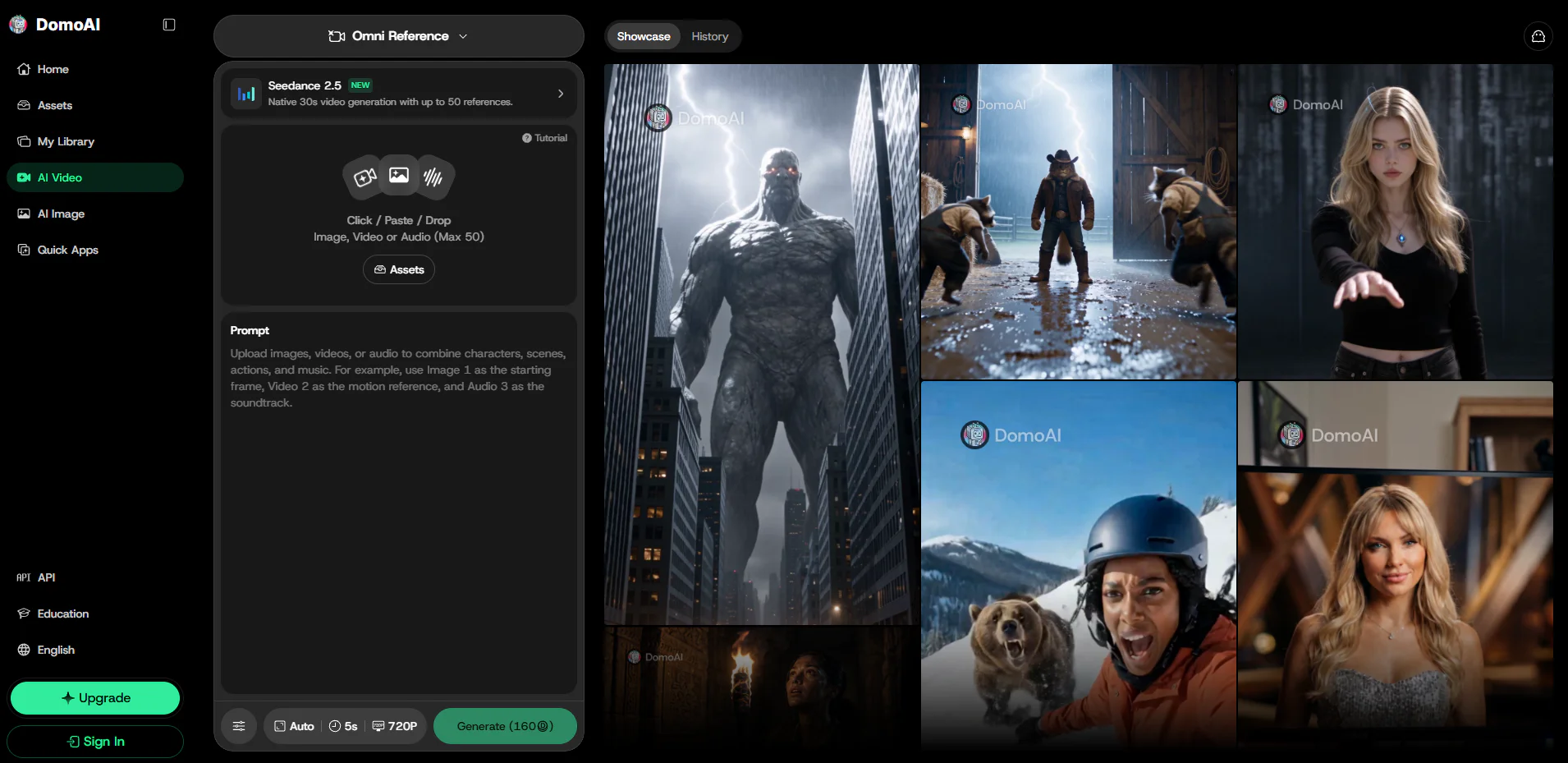Image resolution: width=1568 pixels, height=763 pixels.
Task: Click the image upload icon
Action: point(399,175)
